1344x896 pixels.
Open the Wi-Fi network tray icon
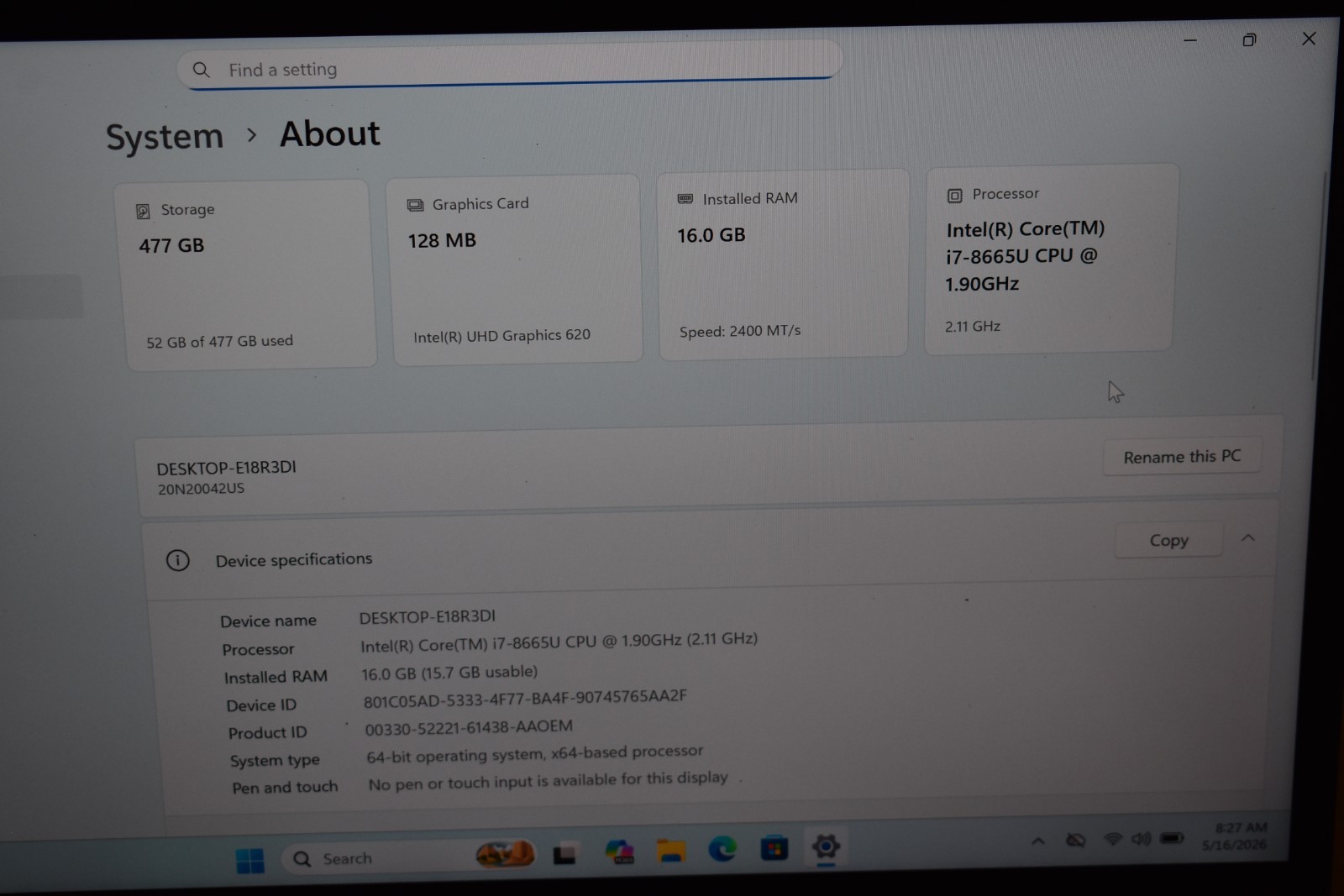point(1113,839)
